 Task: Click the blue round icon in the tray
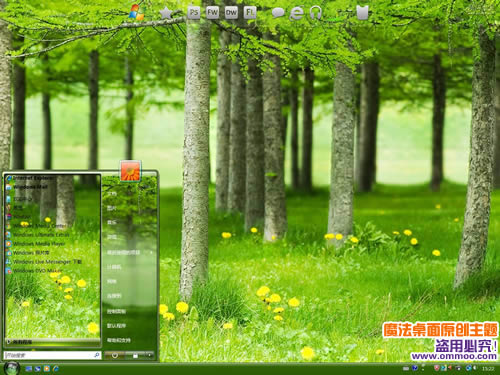click(415, 368)
